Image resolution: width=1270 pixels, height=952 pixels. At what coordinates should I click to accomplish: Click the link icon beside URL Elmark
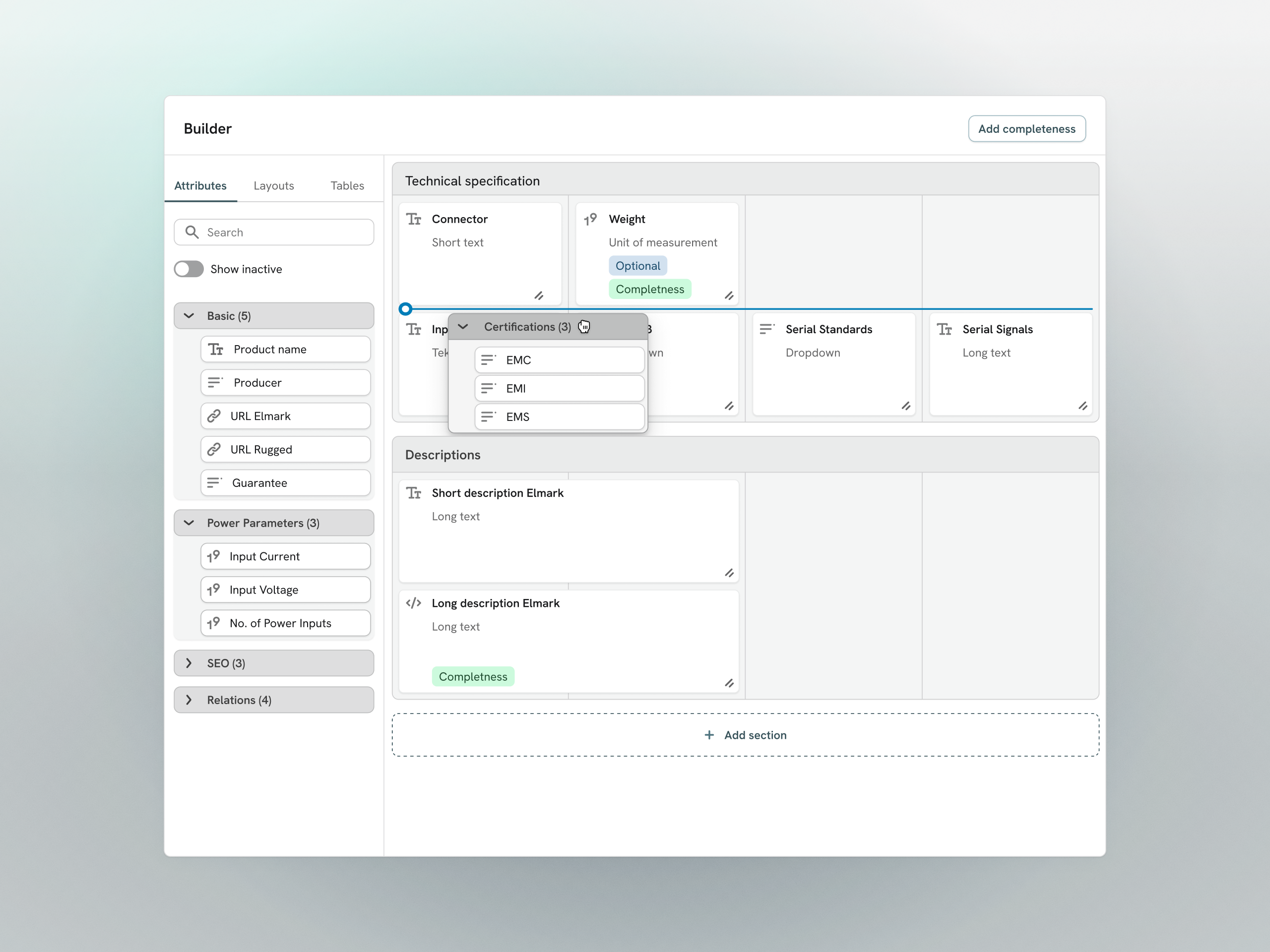tap(214, 416)
